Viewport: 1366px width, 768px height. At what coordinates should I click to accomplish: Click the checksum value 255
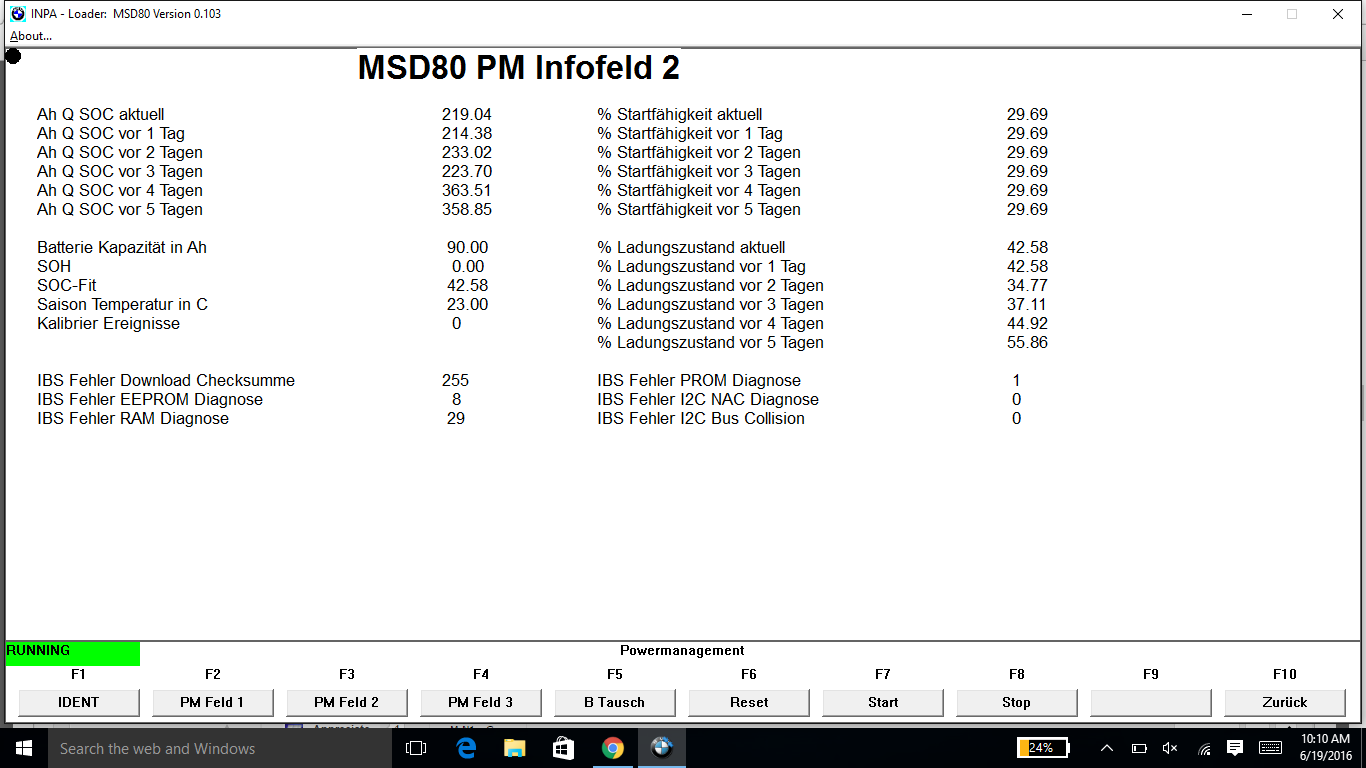[x=455, y=381]
